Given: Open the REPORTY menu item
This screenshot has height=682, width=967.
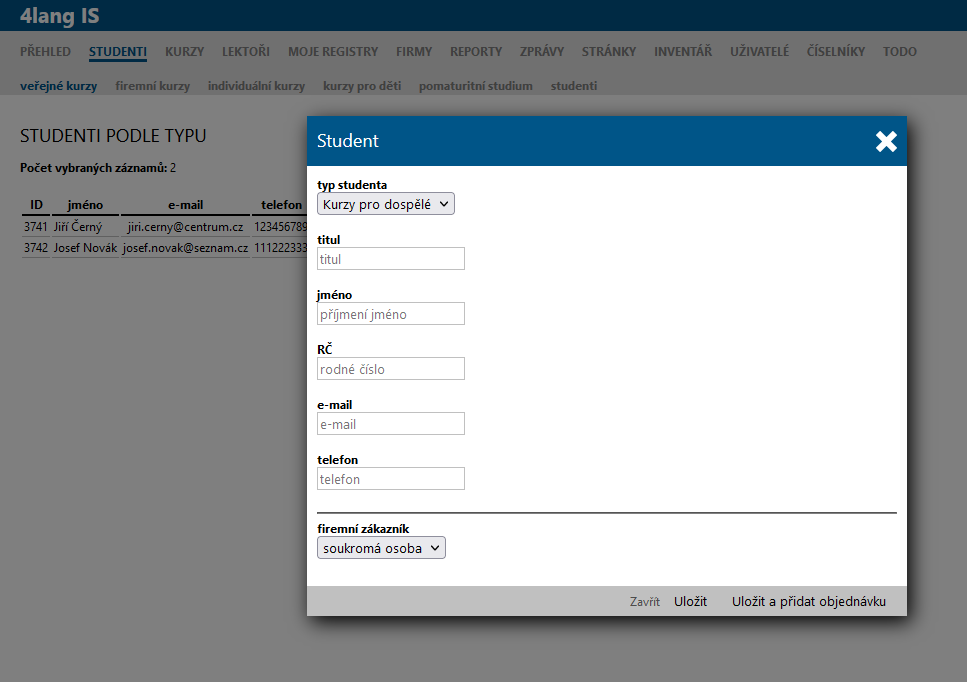Looking at the screenshot, I should [476, 52].
